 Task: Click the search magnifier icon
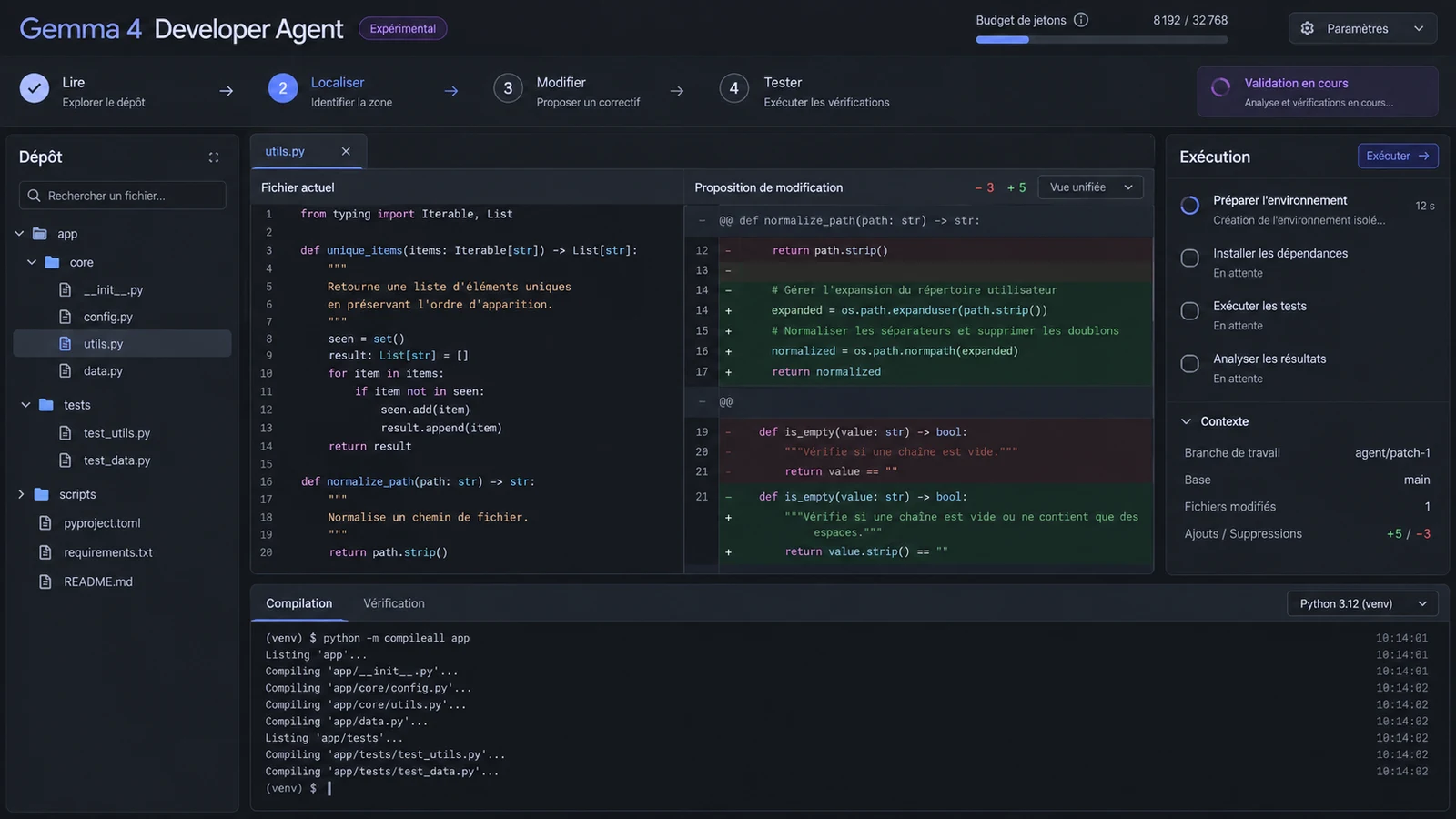click(x=35, y=196)
